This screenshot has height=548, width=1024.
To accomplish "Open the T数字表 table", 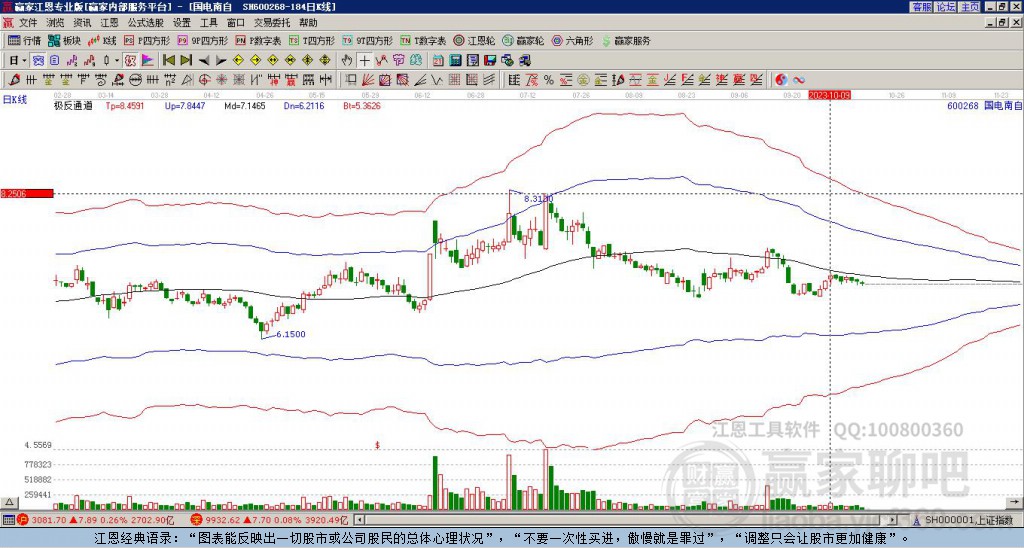I will point(423,40).
